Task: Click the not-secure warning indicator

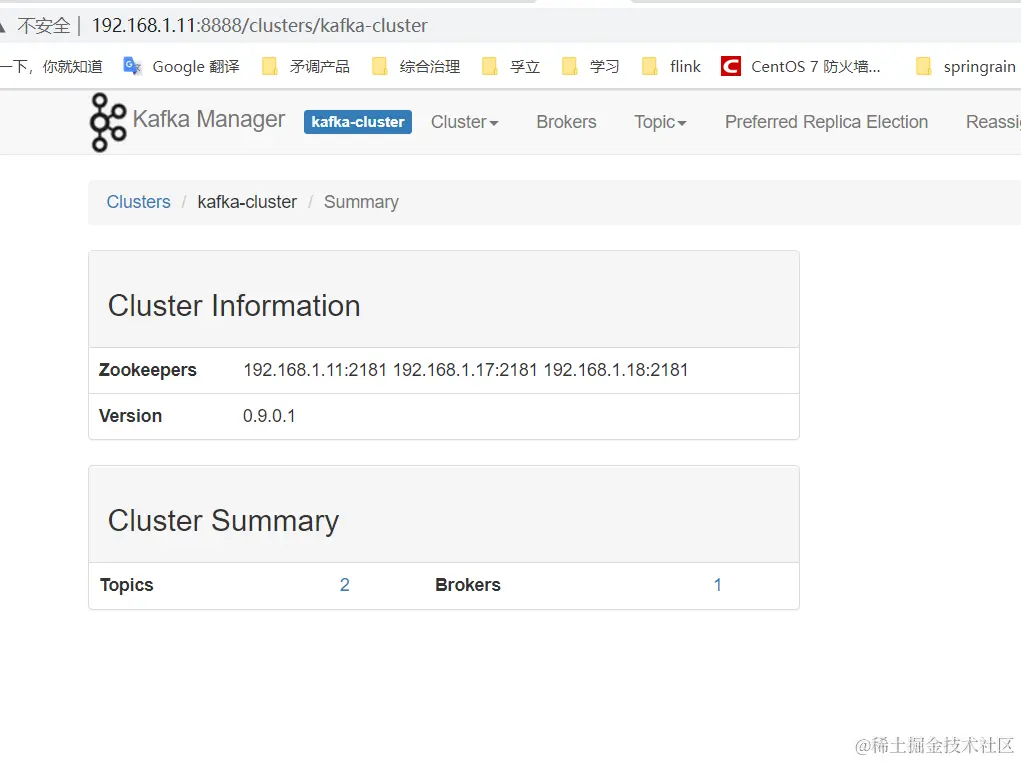Action: (36, 25)
